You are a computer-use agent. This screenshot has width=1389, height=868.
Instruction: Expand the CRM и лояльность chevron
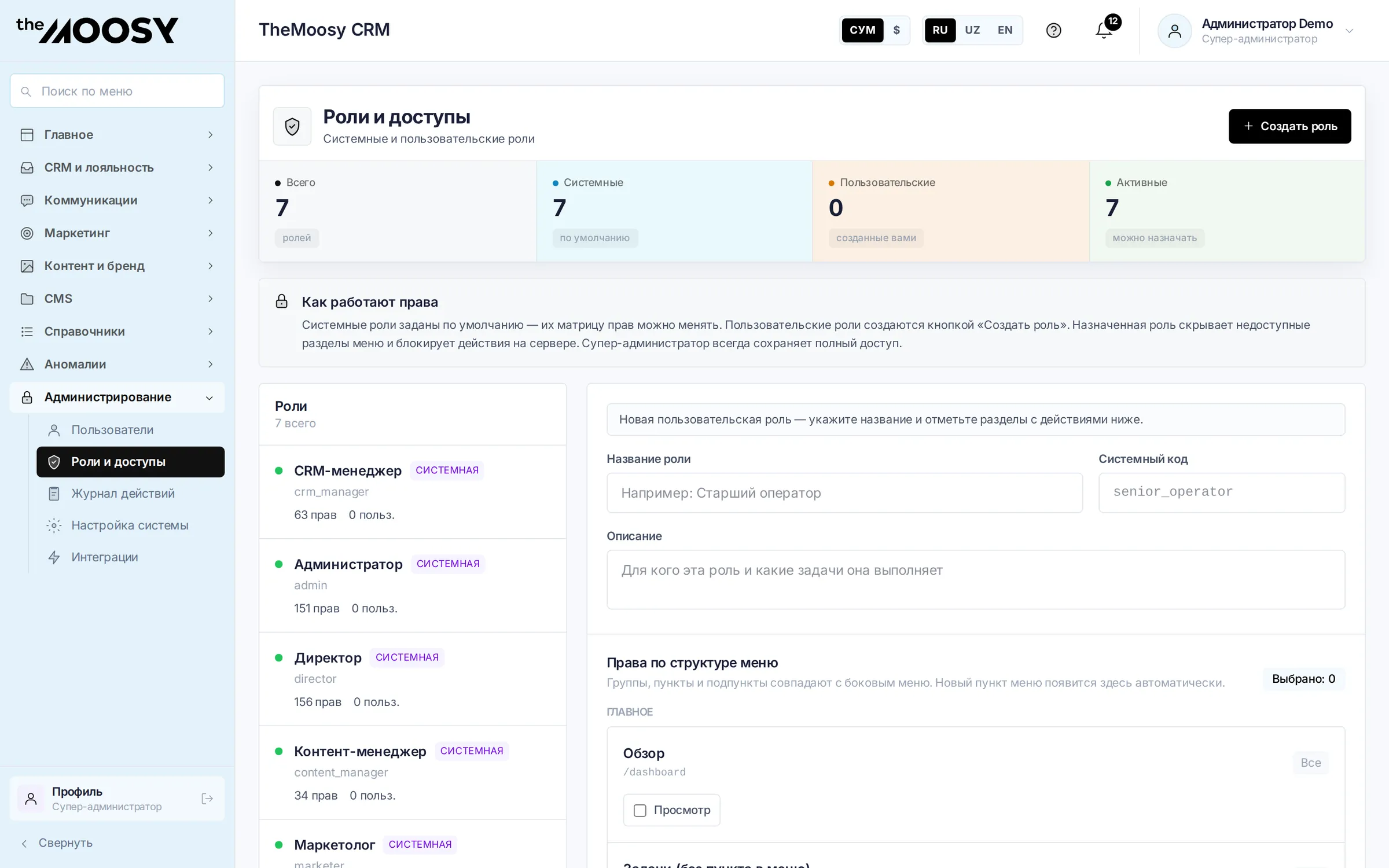click(x=211, y=168)
